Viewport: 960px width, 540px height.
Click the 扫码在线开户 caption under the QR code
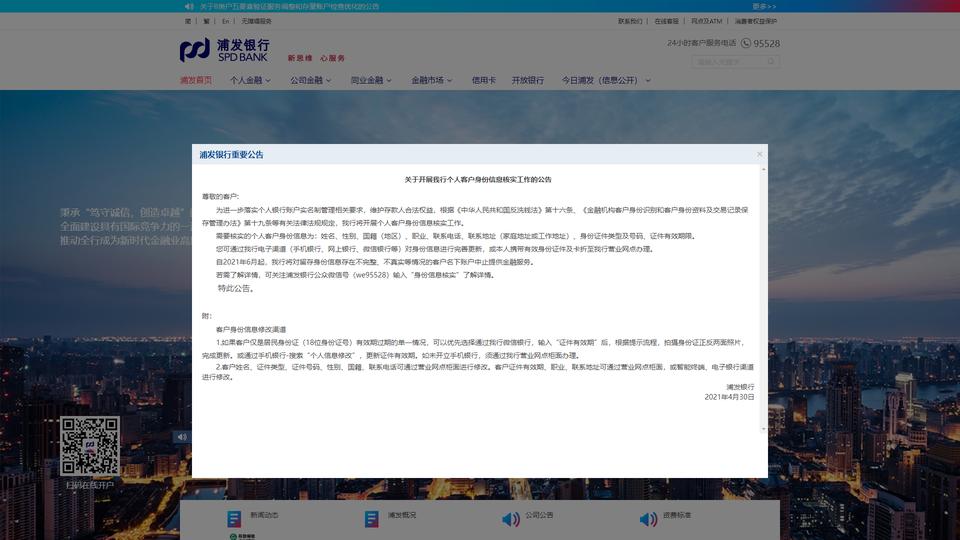point(89,485)
